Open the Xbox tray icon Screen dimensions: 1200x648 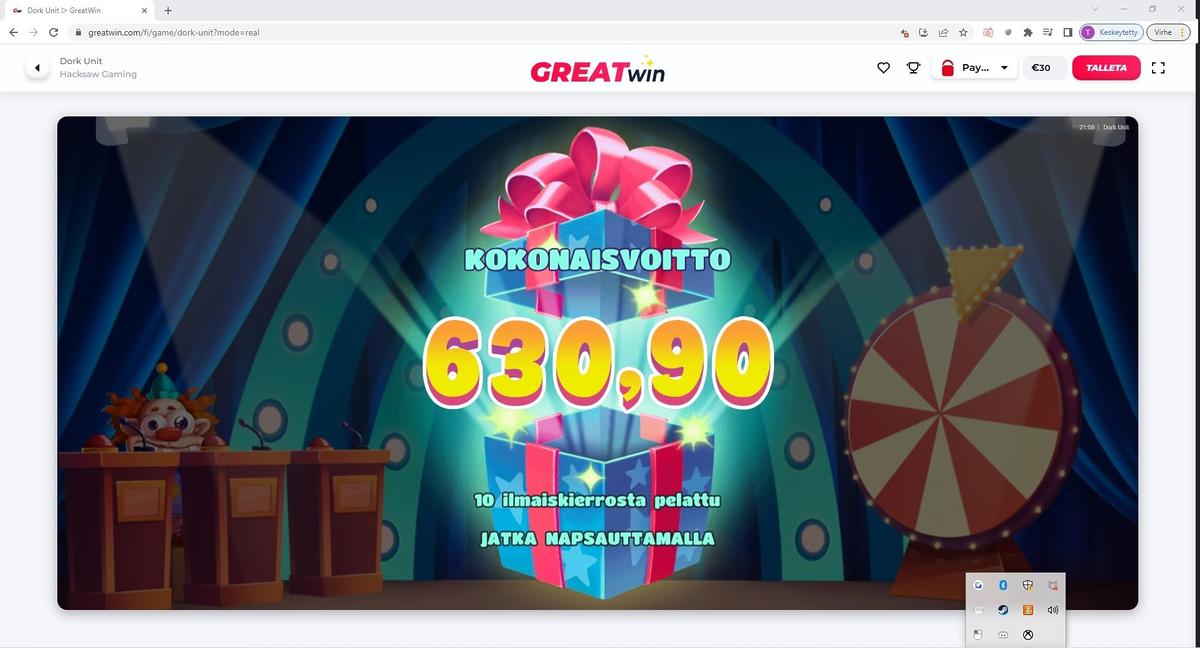coord(1027,635)
